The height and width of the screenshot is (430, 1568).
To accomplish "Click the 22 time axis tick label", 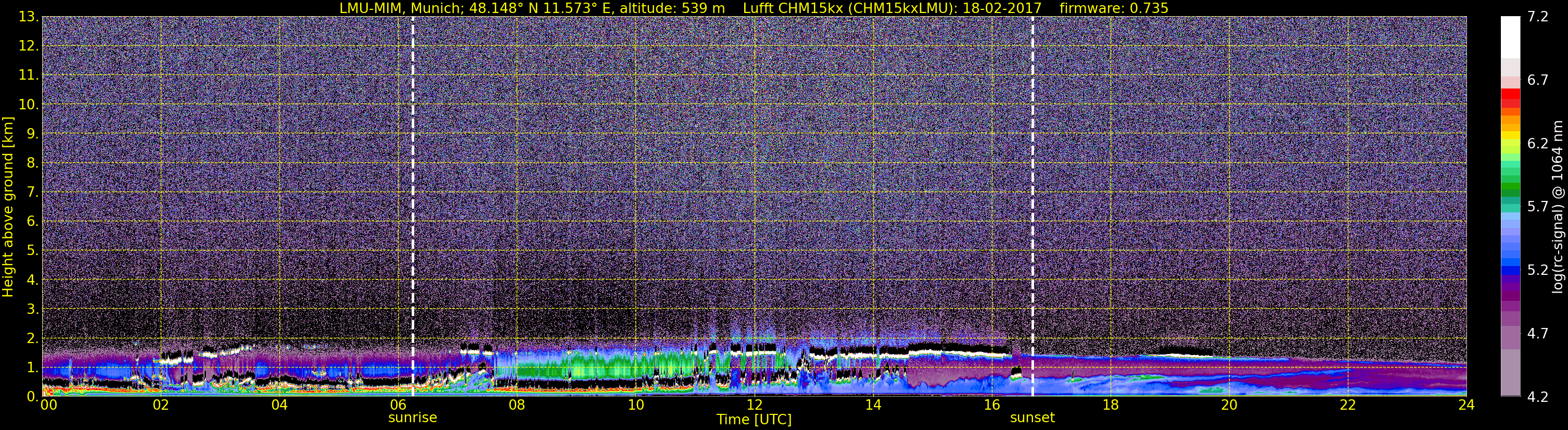I will pos(1348,405).
